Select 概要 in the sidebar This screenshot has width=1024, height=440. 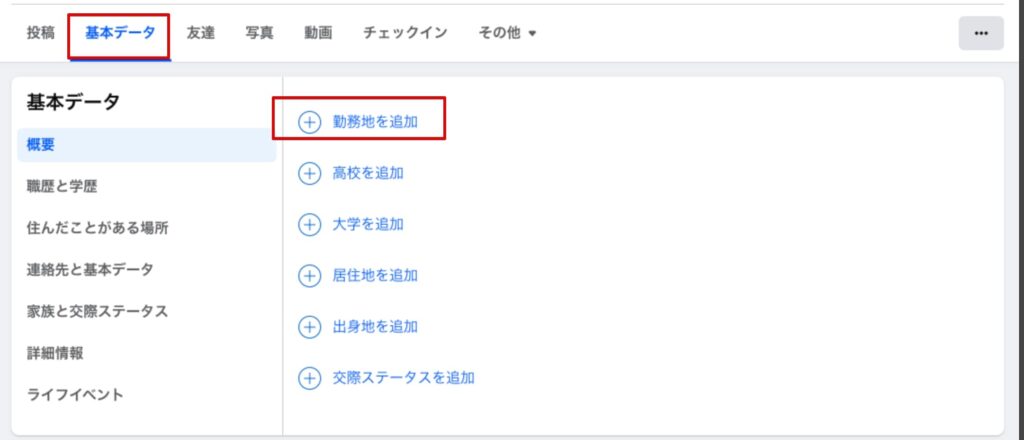click(41, 145)
